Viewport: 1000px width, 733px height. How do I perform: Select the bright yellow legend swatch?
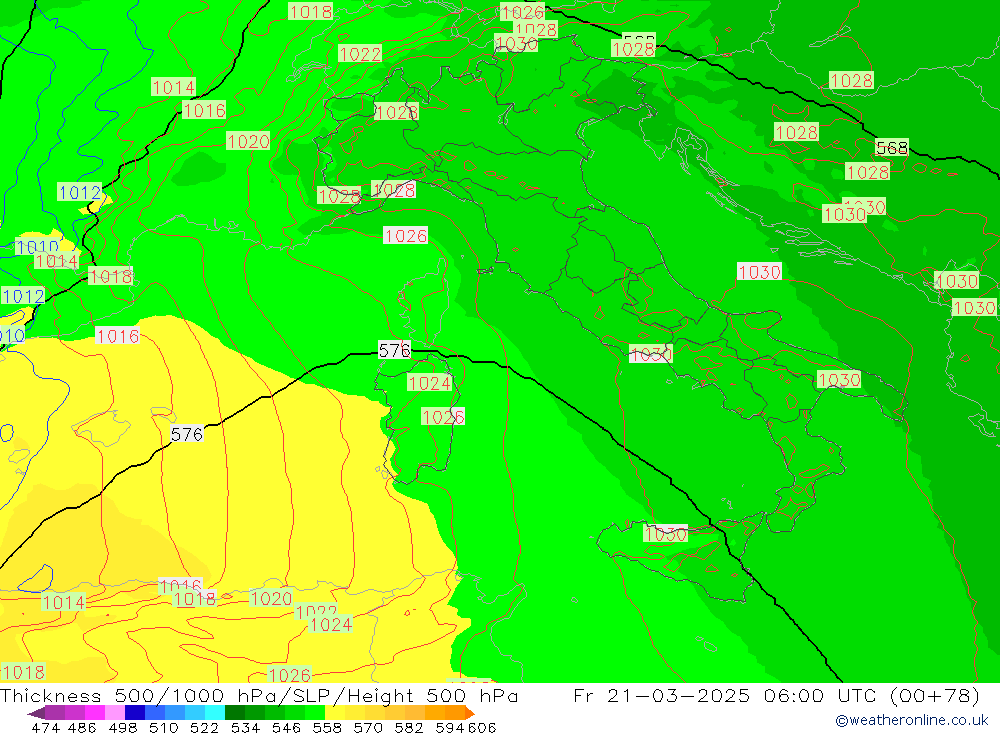(335, 713)
